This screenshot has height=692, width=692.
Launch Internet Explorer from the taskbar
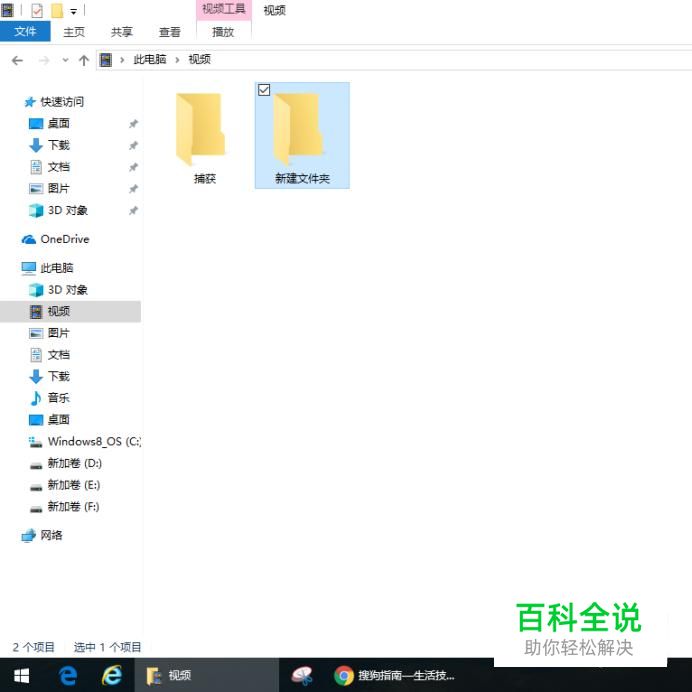pyautogui.click(x=112, y=675)
